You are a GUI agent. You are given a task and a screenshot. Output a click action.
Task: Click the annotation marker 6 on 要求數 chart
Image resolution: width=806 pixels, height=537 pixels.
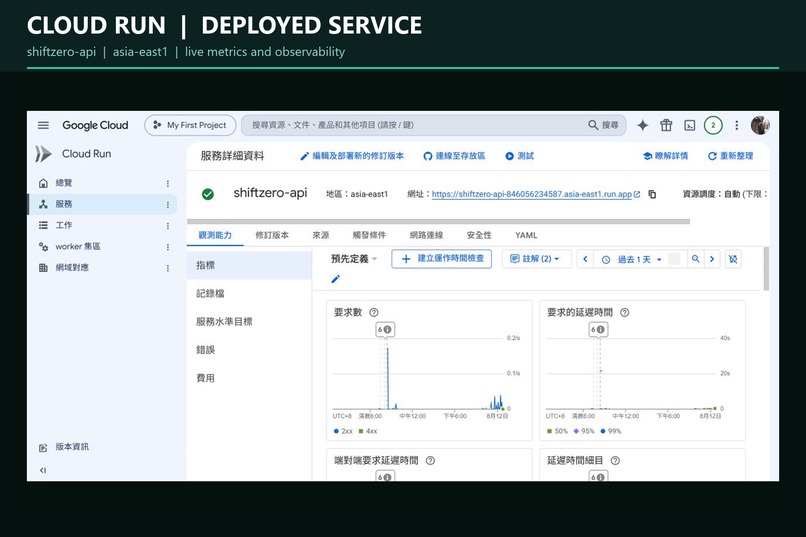[385, 329]
